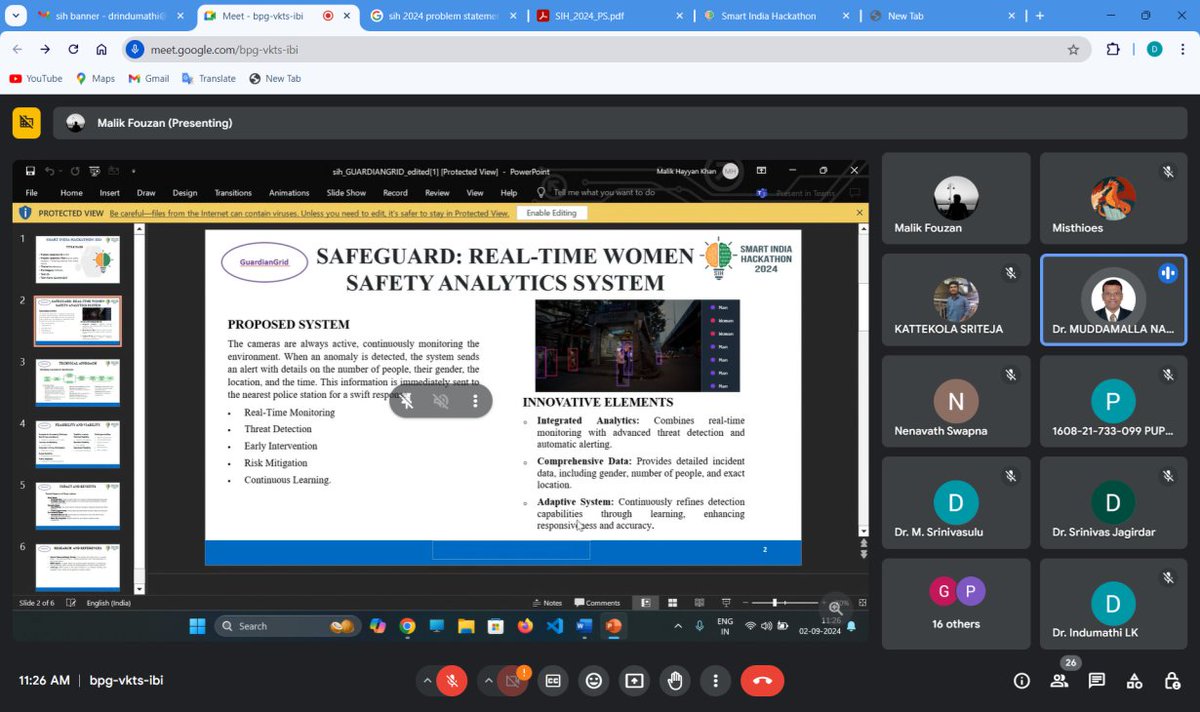
Task: Toggle the PowerPoint Comments pane
Action: point(598,603)
